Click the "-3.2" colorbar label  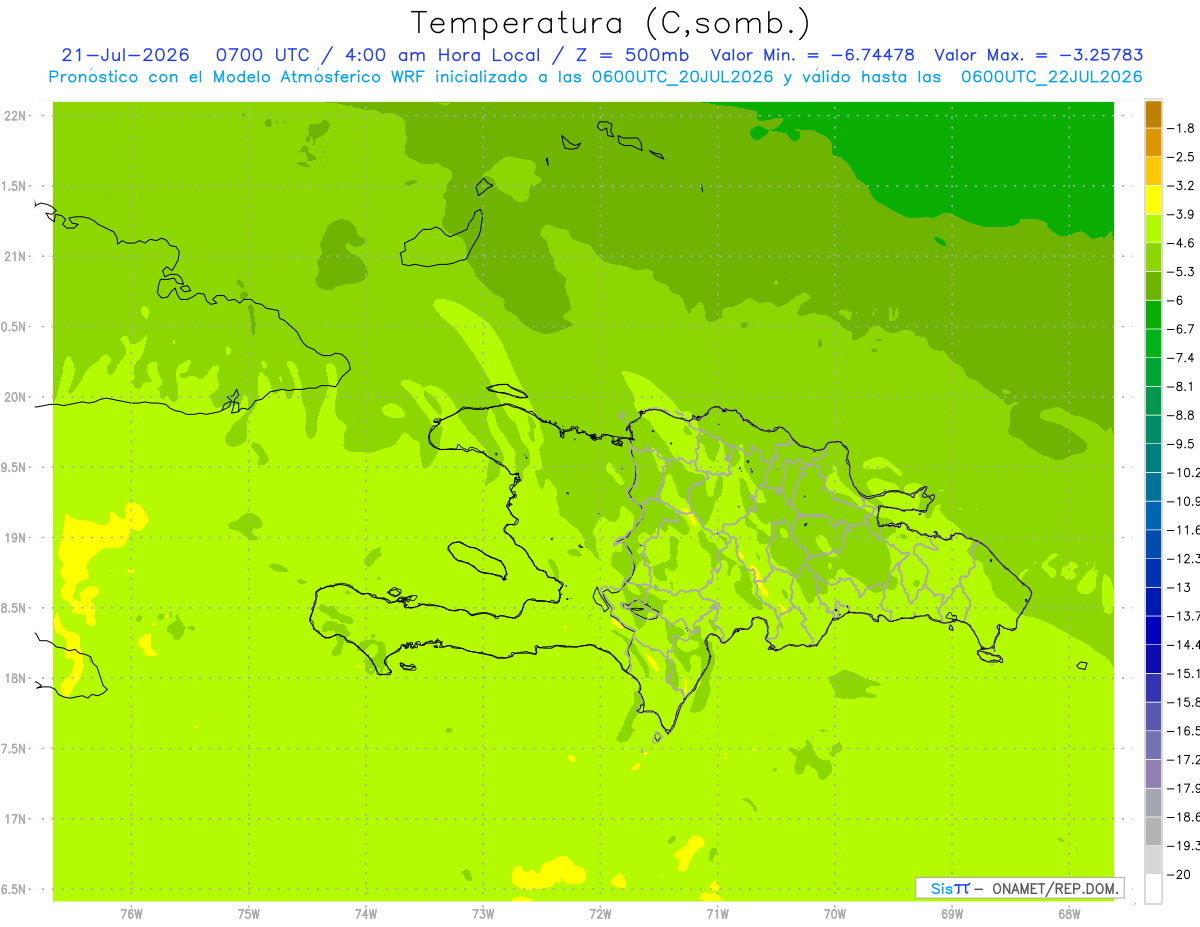pos(1183,186)
